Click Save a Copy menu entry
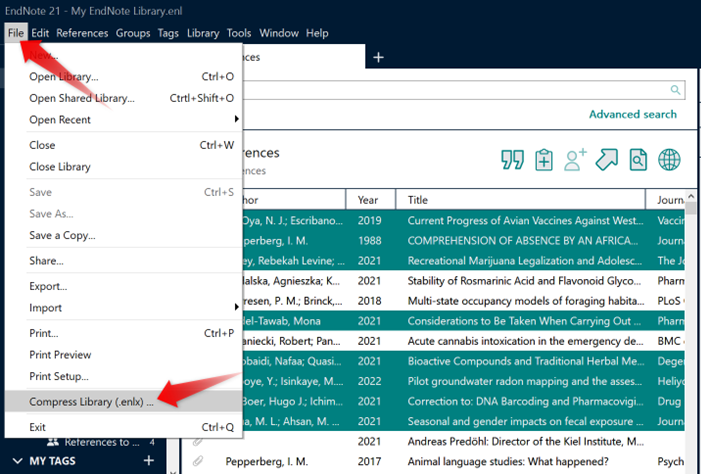 [62, 235]
